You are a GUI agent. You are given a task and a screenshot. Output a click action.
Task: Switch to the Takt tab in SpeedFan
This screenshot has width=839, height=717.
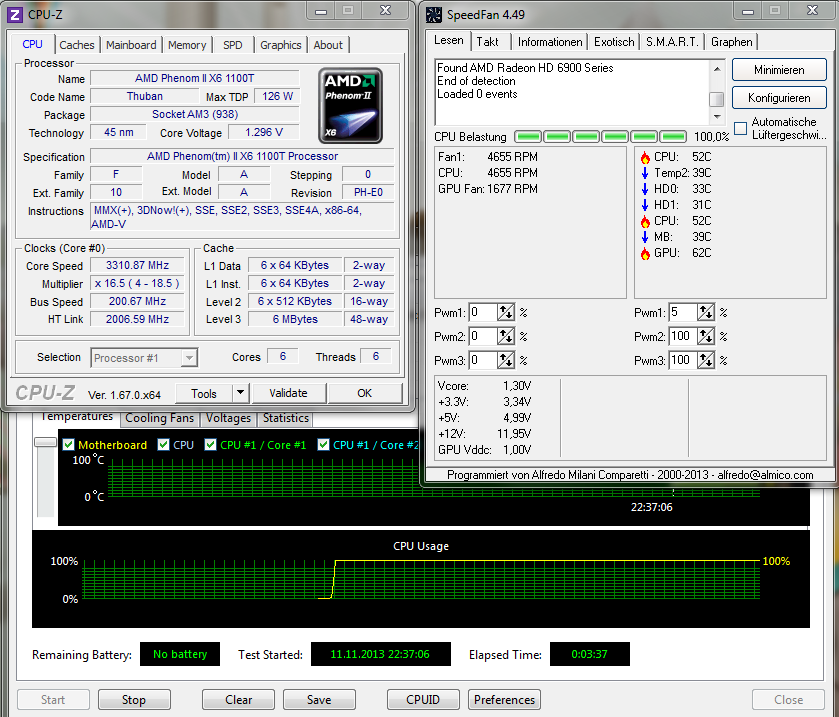(x=487, y=42)
